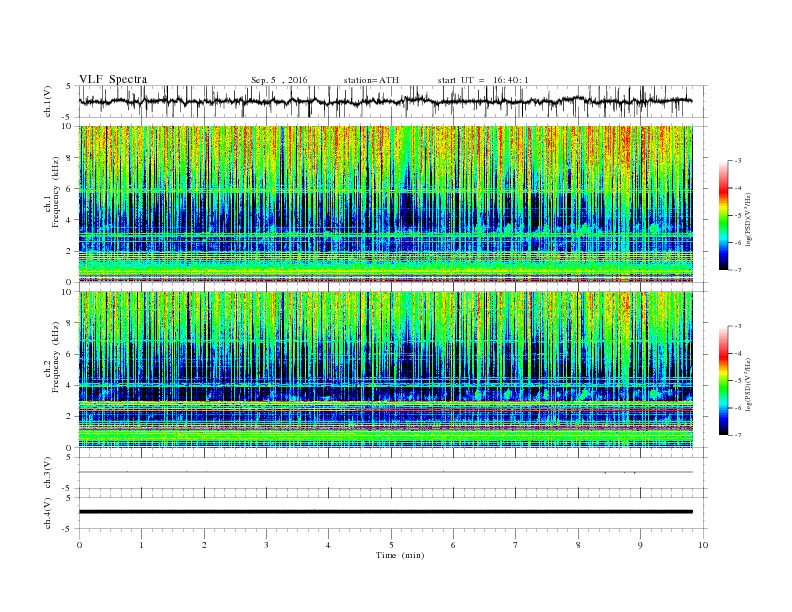This screenshot has height=612, width=792.
Task: Click the "-3" tick on ch.1 colorbar
Action: tap(737, 161)
